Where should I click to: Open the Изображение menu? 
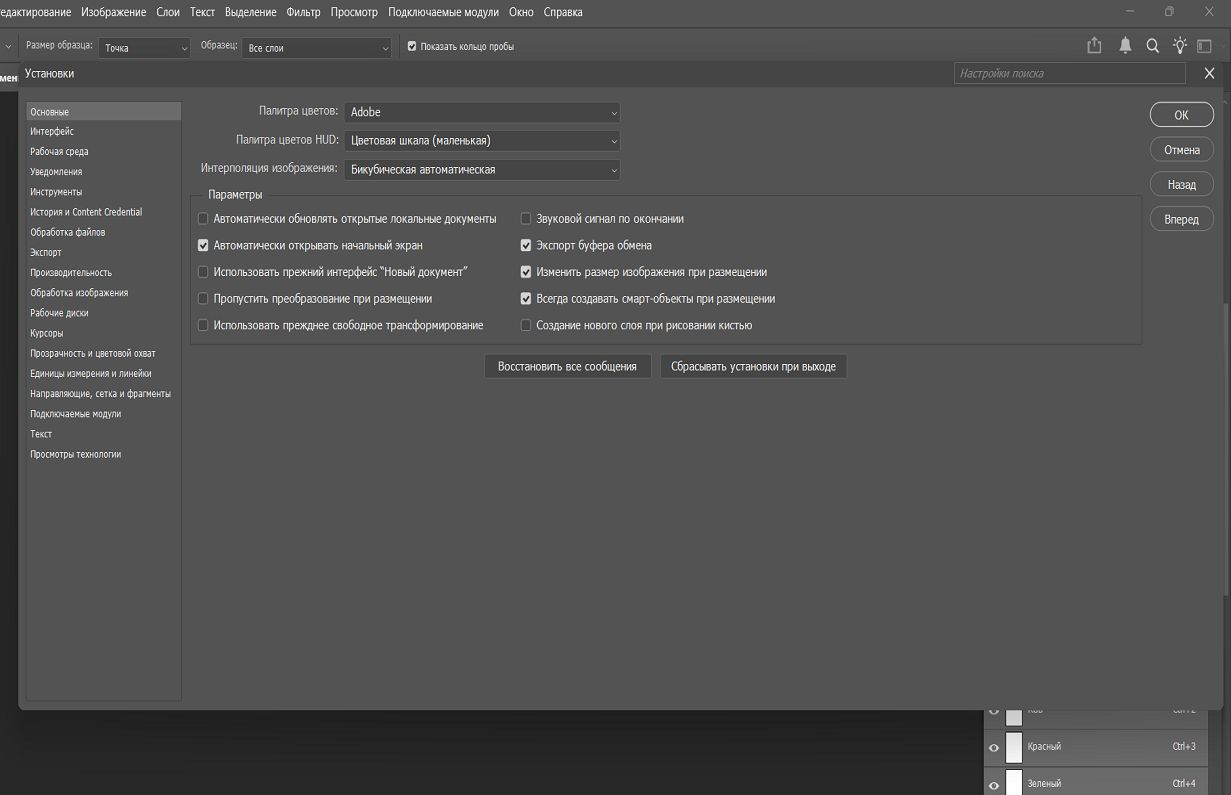coord(114,12)
